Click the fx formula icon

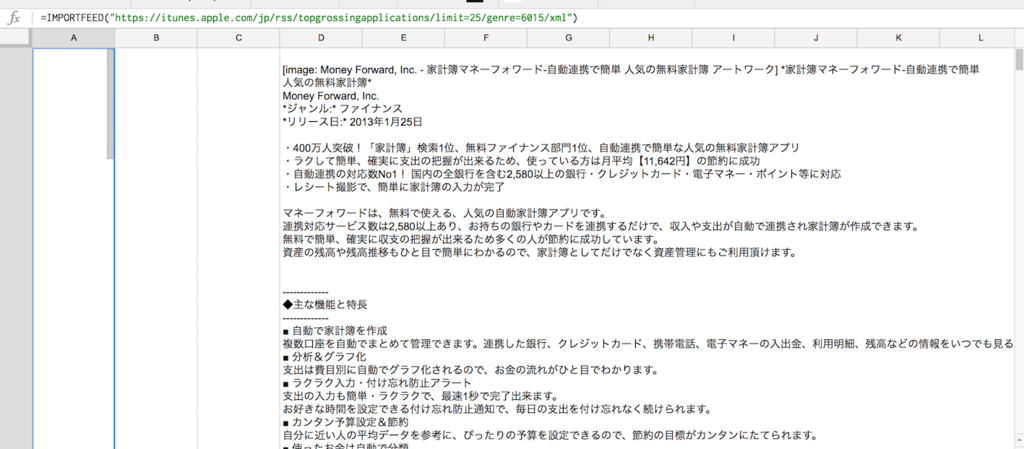[x=14, y=18]
